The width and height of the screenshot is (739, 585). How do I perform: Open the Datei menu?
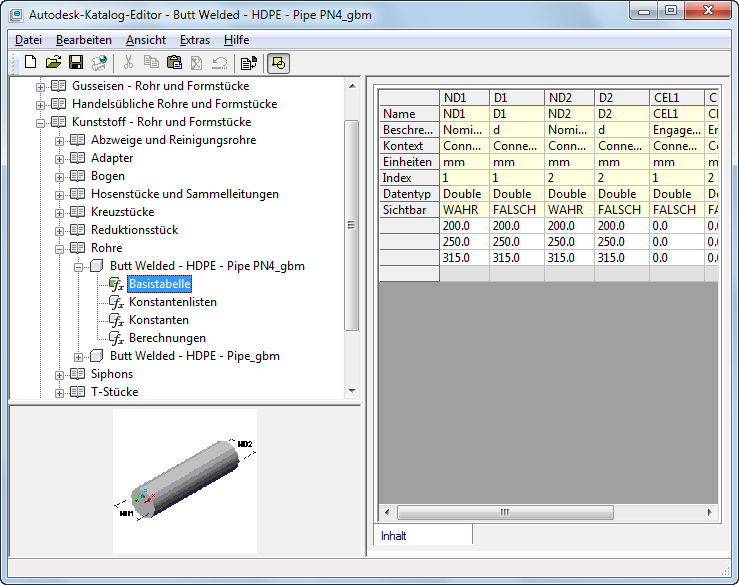point(28,40)
